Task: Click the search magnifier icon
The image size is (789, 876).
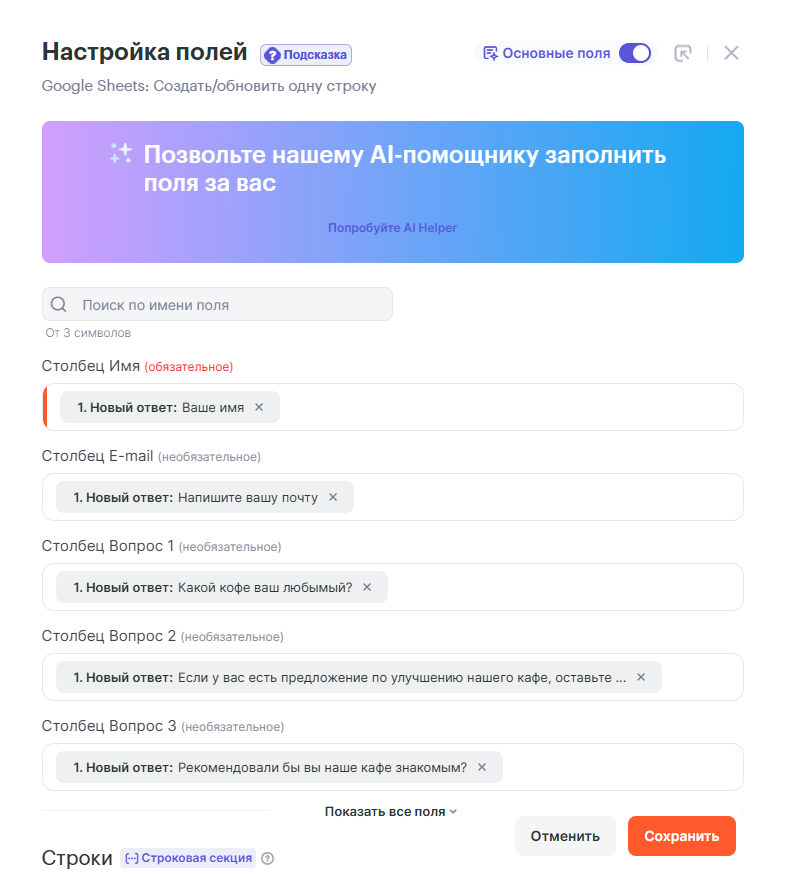Action: pos(59,305)
